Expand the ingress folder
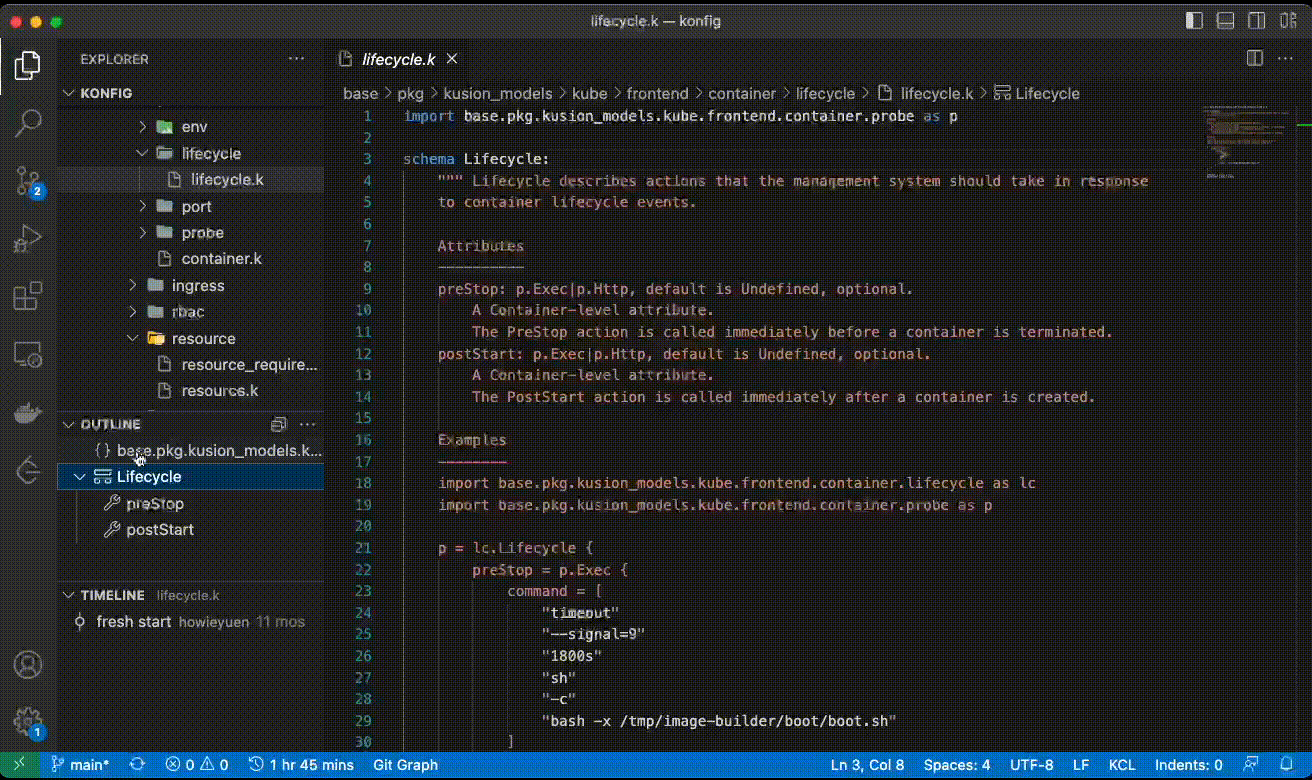Screen dimensions: 1312x780 [133, 285]
